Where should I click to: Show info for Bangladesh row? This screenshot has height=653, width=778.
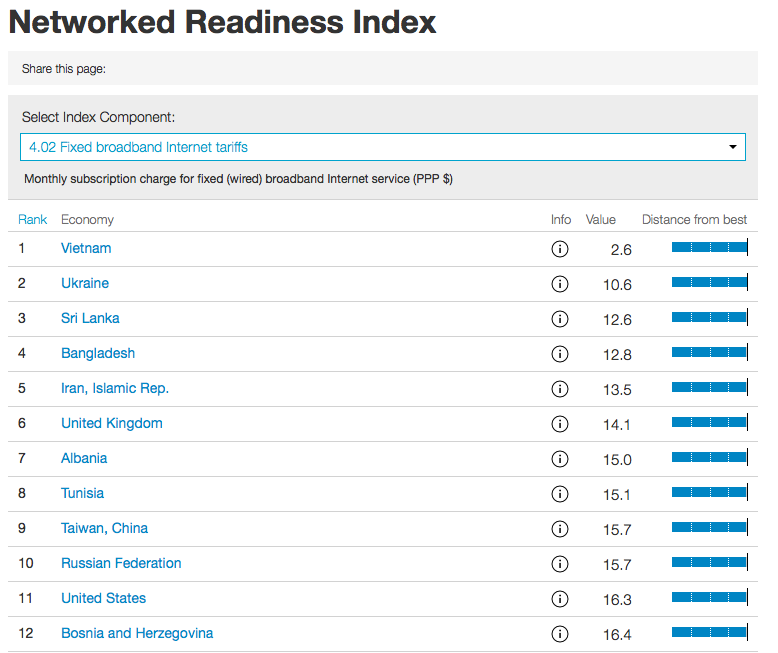[560, 354]
